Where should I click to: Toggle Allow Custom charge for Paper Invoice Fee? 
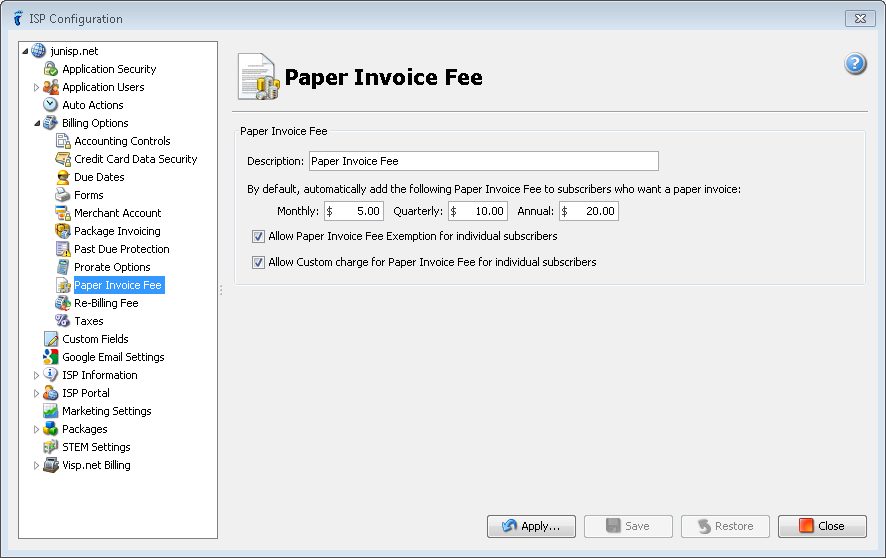coord(258,262)
